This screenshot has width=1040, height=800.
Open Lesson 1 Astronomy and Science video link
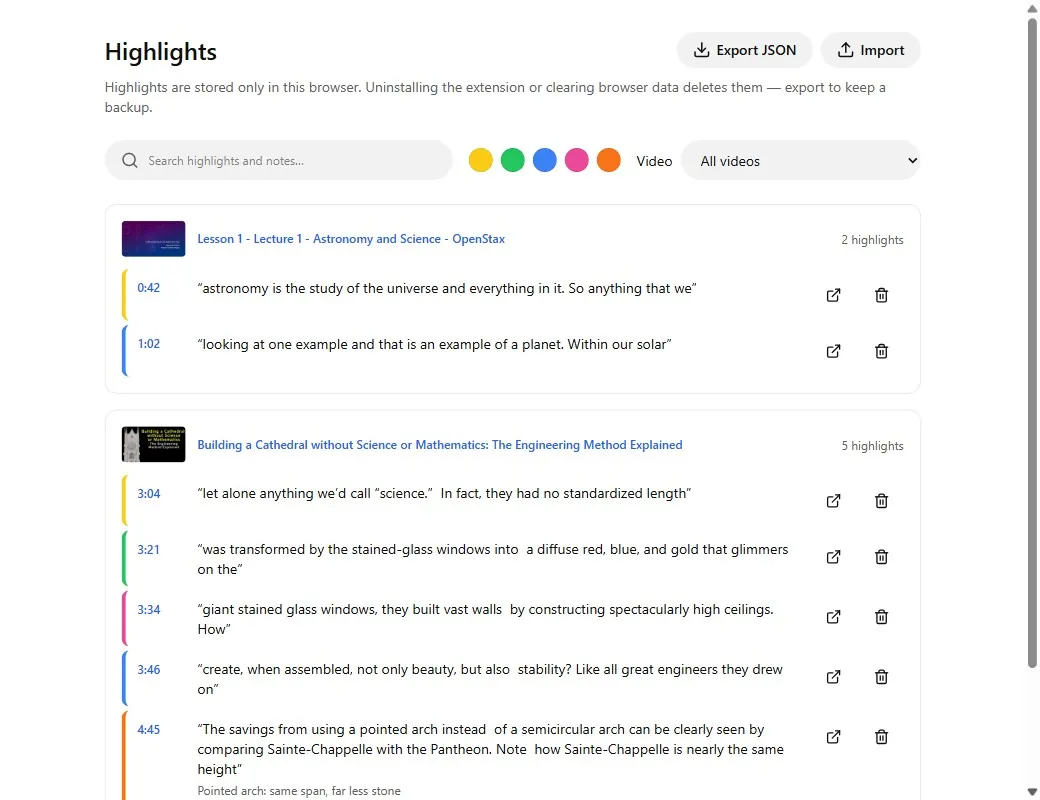pyautogui.click(x=351, y=239)
